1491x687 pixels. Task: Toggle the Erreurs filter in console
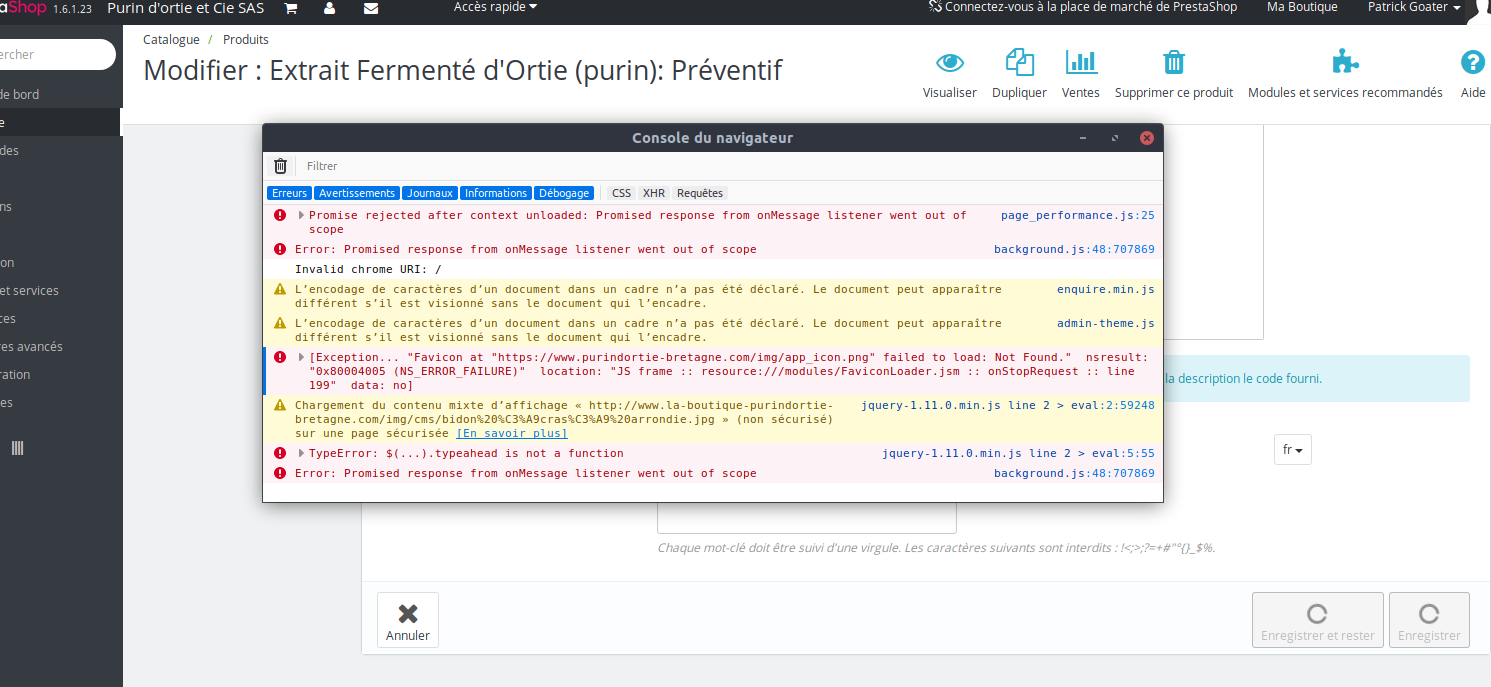[290, 193]
